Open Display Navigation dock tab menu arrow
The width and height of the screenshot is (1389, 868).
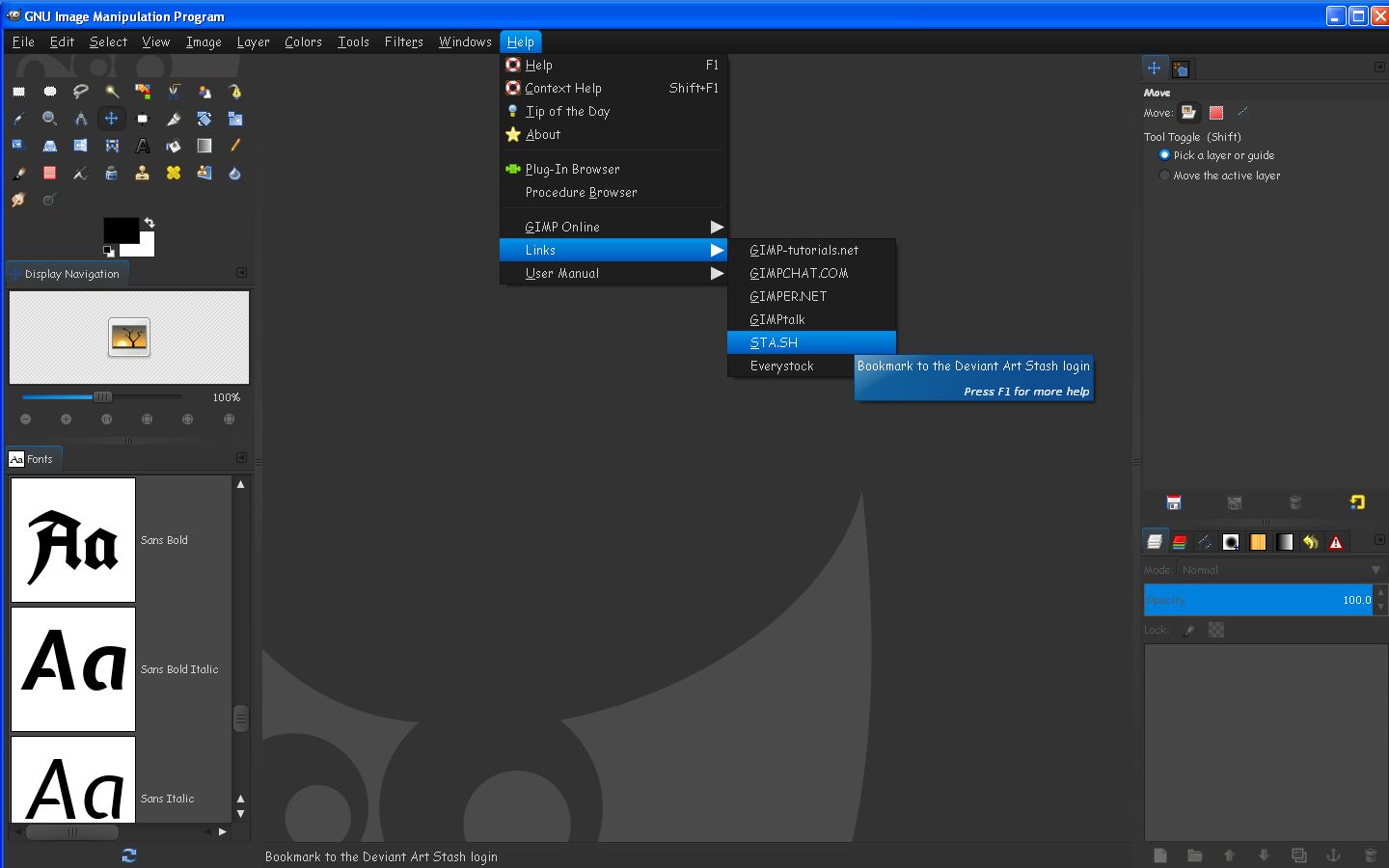tap(241, 273)
